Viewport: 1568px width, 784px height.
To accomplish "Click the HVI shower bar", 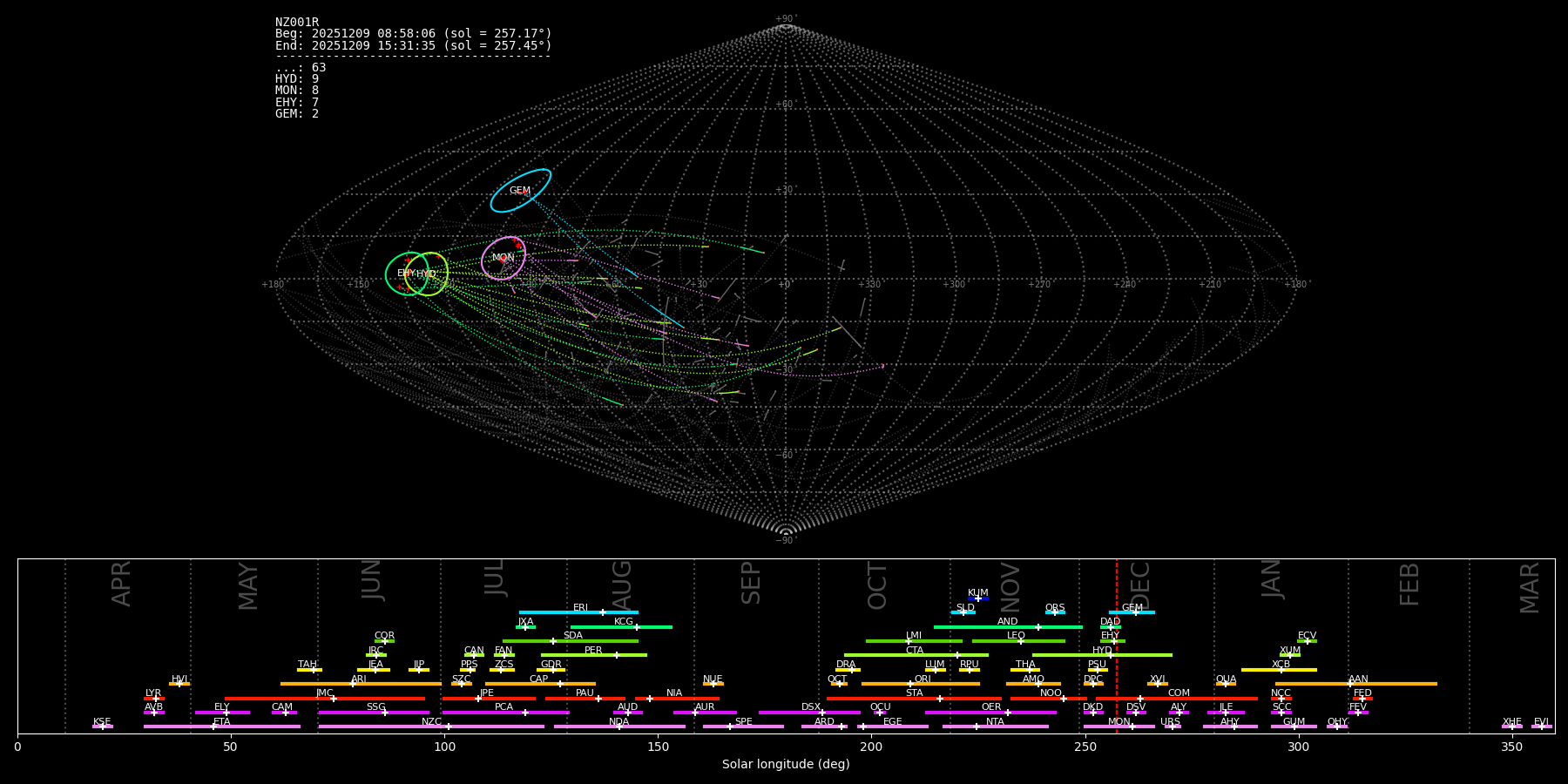I will pyautogui.click(x=179, y=684).
